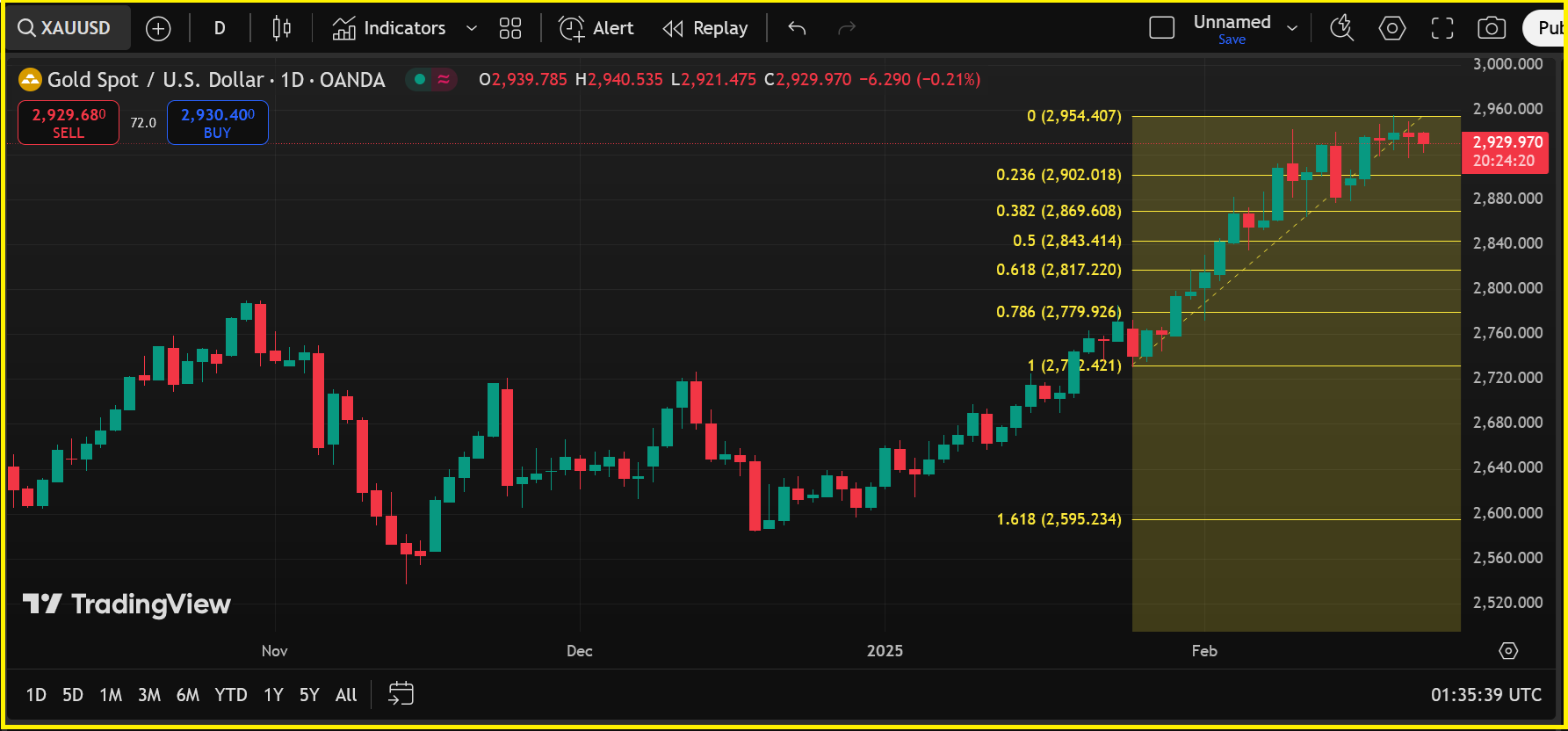1568x731 pixels.
Task: Open the candlestick chart style selector
Action: coord(281,29)
